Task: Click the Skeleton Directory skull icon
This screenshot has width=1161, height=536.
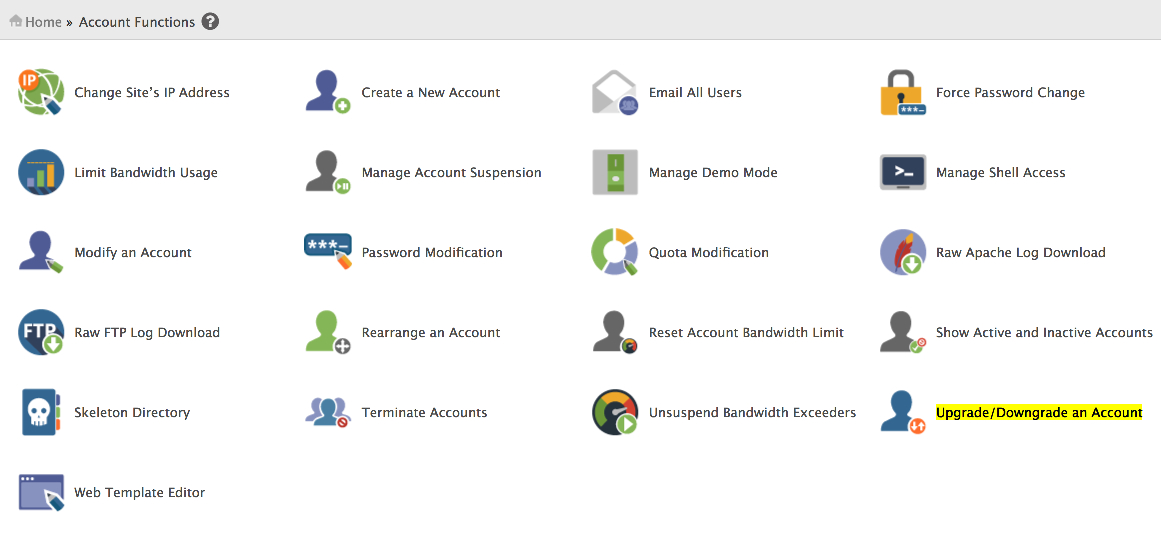Action: coord(41,412)
